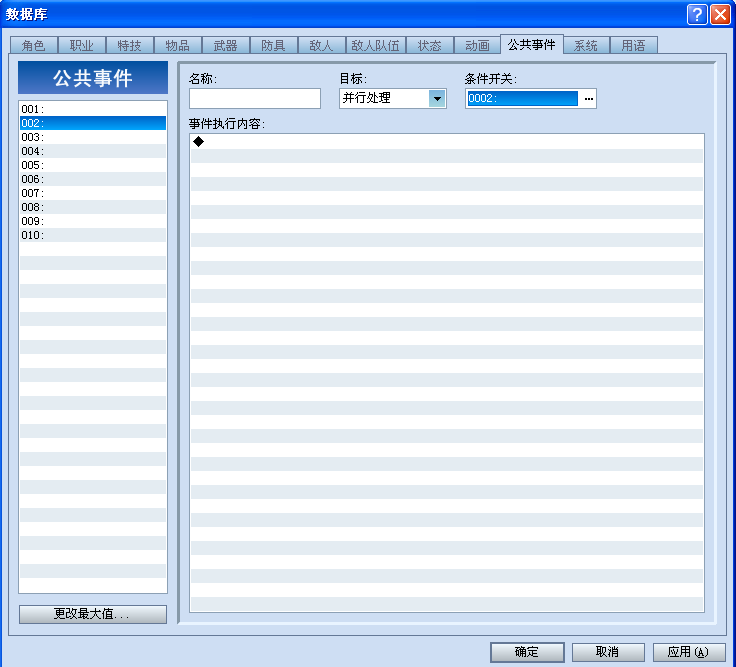Screen dimensions: 736x667
Task: Select common event 001 in list
Action: coord(93,109)
